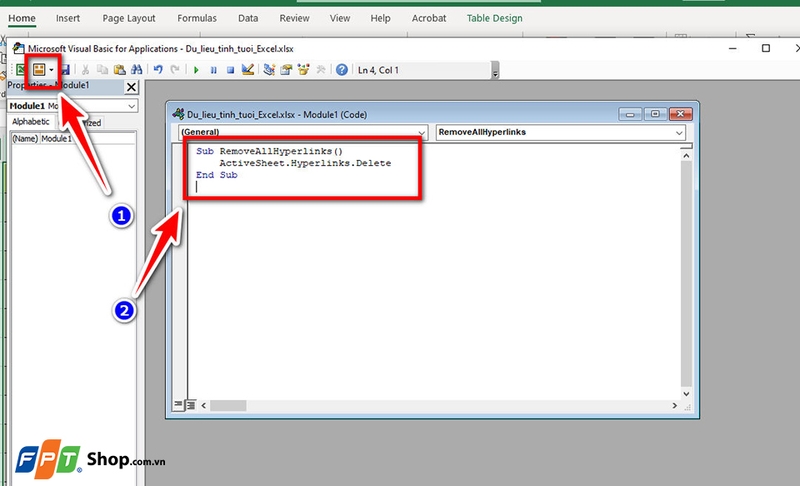Close the Properties panel
The width and height of the screenshot is (800, 486).
point(131,87)
